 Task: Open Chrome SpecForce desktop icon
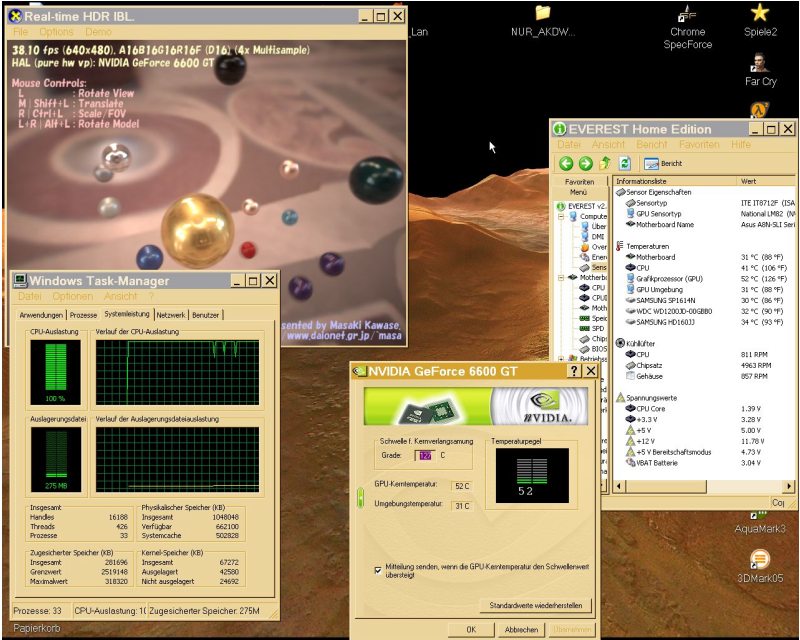[x=687, y=27]
